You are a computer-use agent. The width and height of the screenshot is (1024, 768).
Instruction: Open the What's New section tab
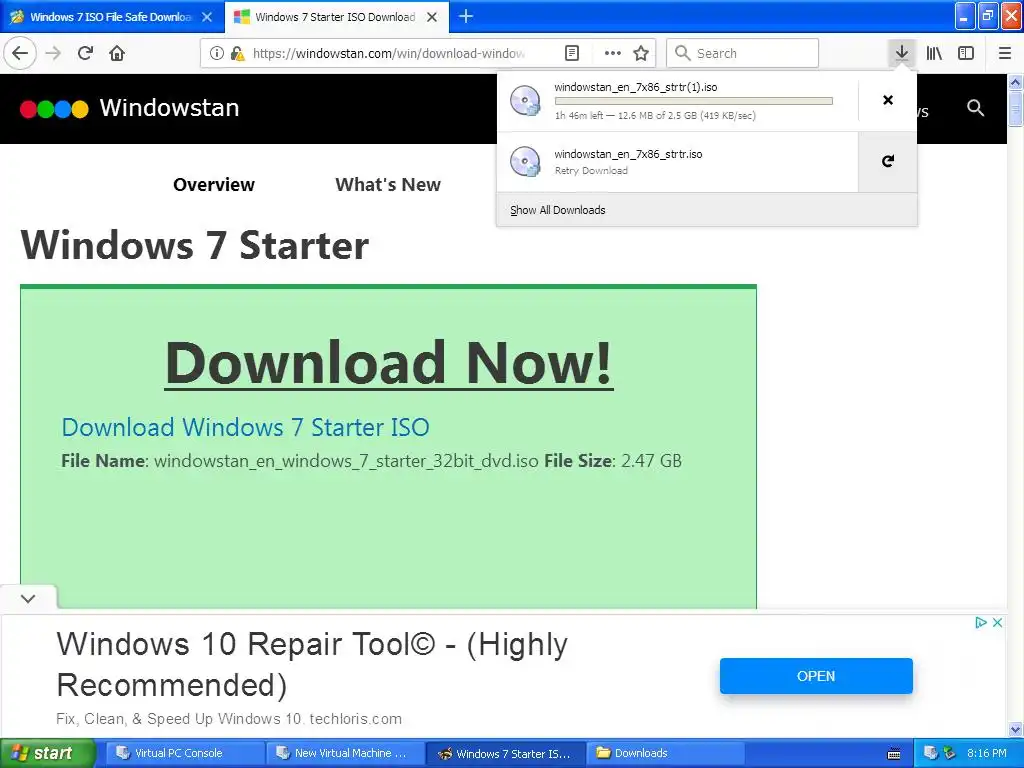[388, 185]
